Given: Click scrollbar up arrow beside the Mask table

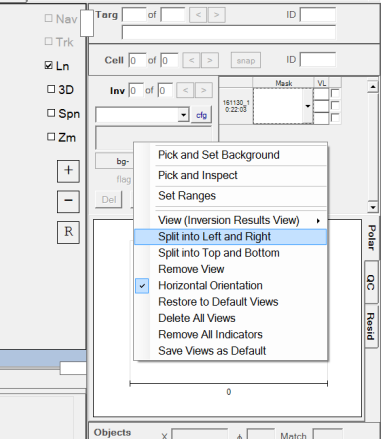Looking at the screenshot, I should click(372, 86).
